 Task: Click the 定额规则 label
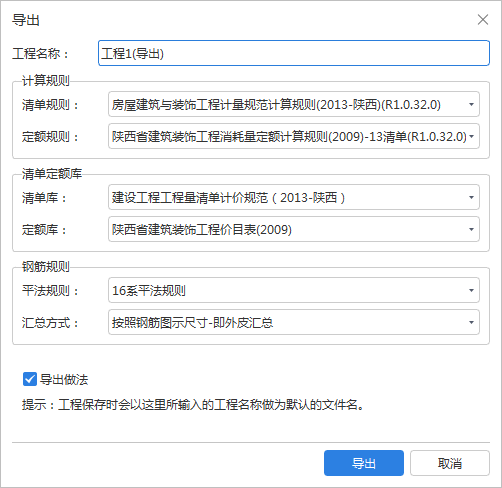point(50,137)
